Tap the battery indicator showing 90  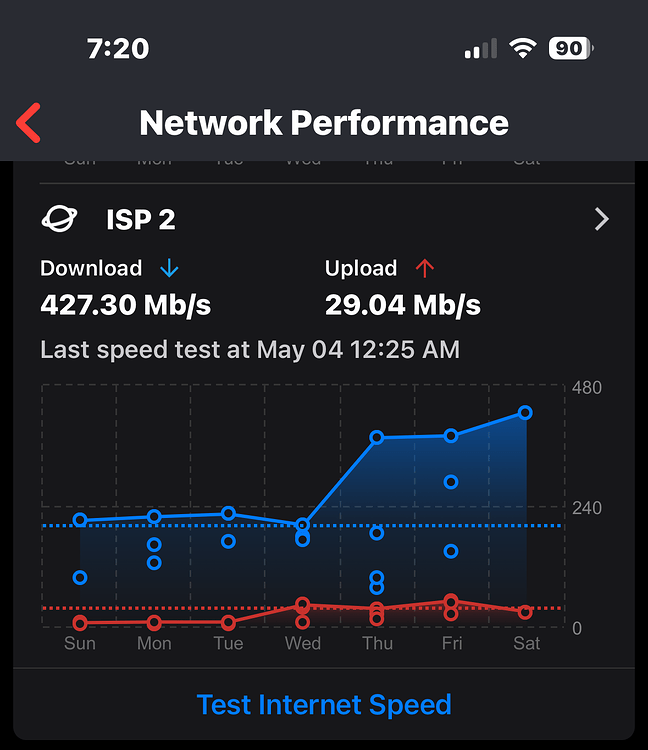click(x=571, y=48)
